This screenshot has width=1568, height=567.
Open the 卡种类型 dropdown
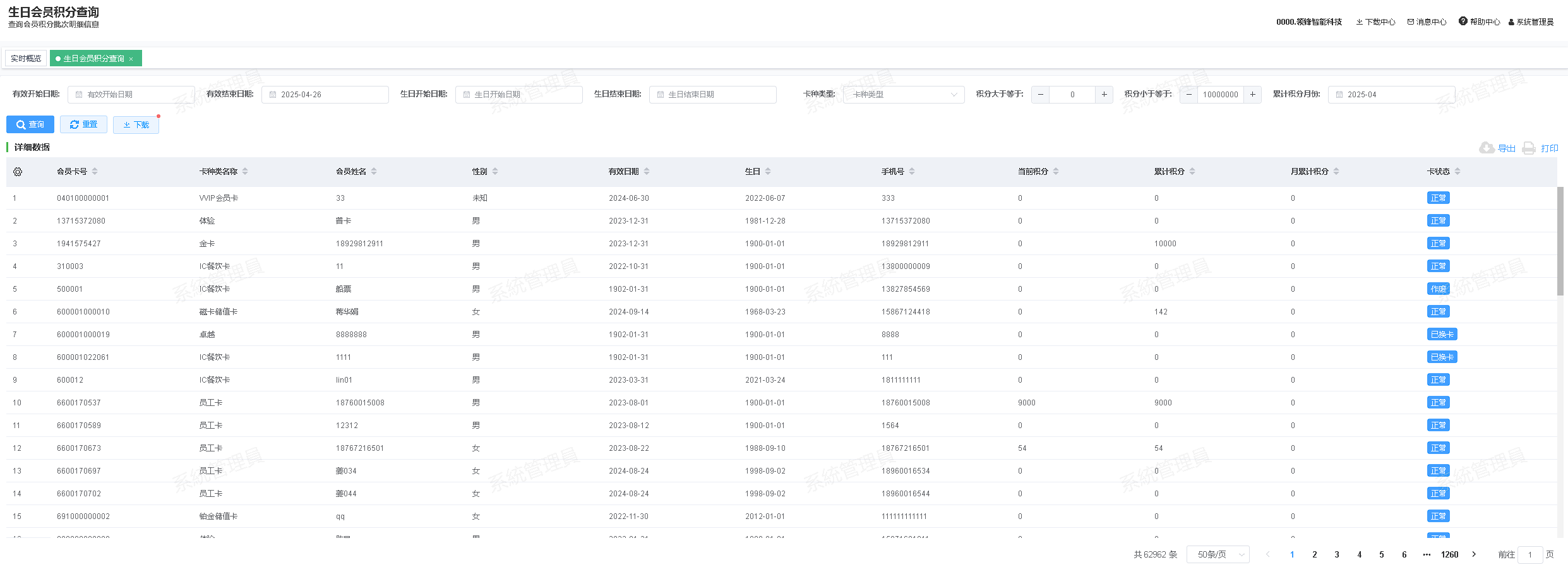pyautogui.click(x=904, y=95)
